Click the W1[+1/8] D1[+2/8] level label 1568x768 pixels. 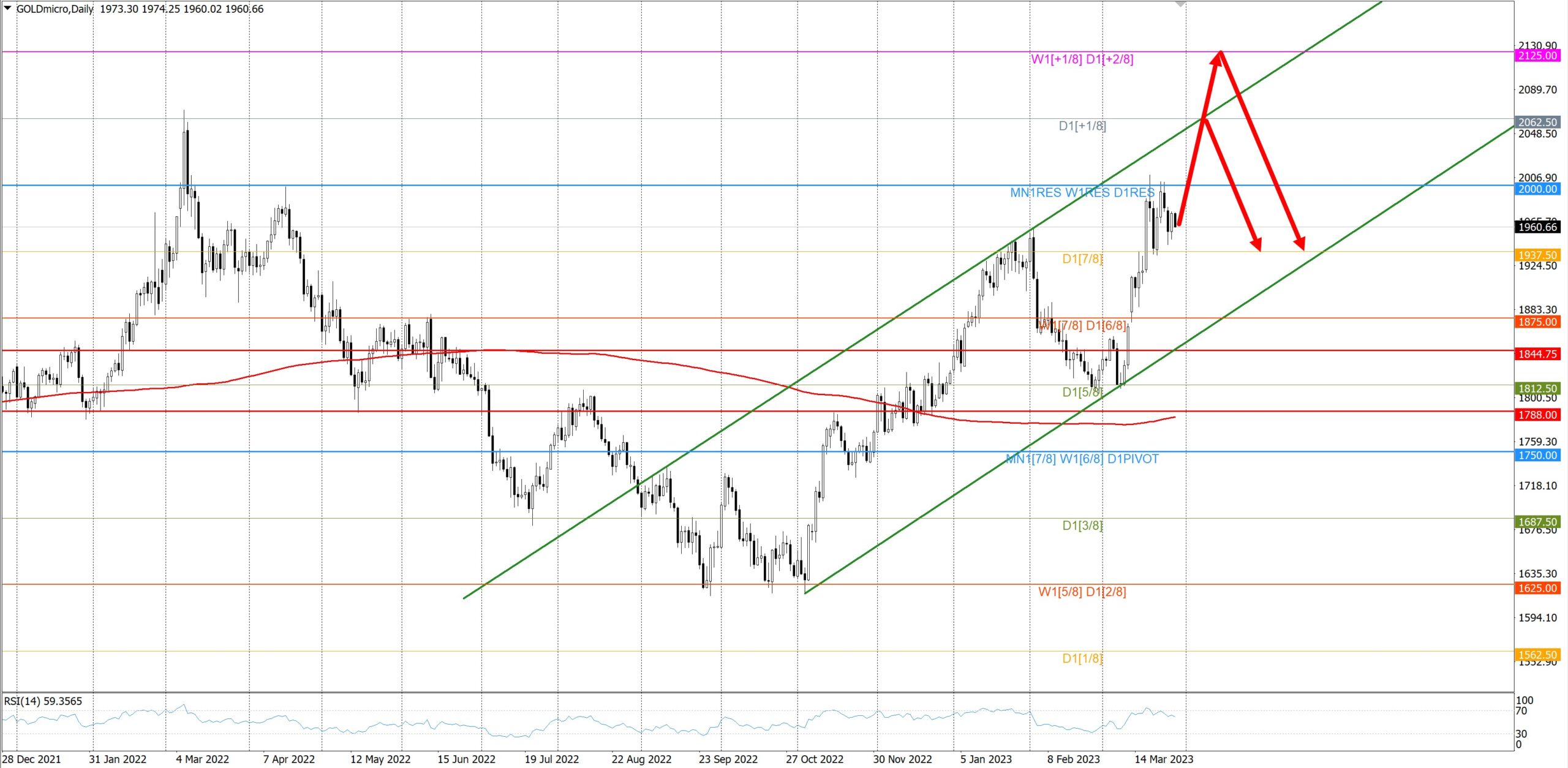tap(1082, 59)
